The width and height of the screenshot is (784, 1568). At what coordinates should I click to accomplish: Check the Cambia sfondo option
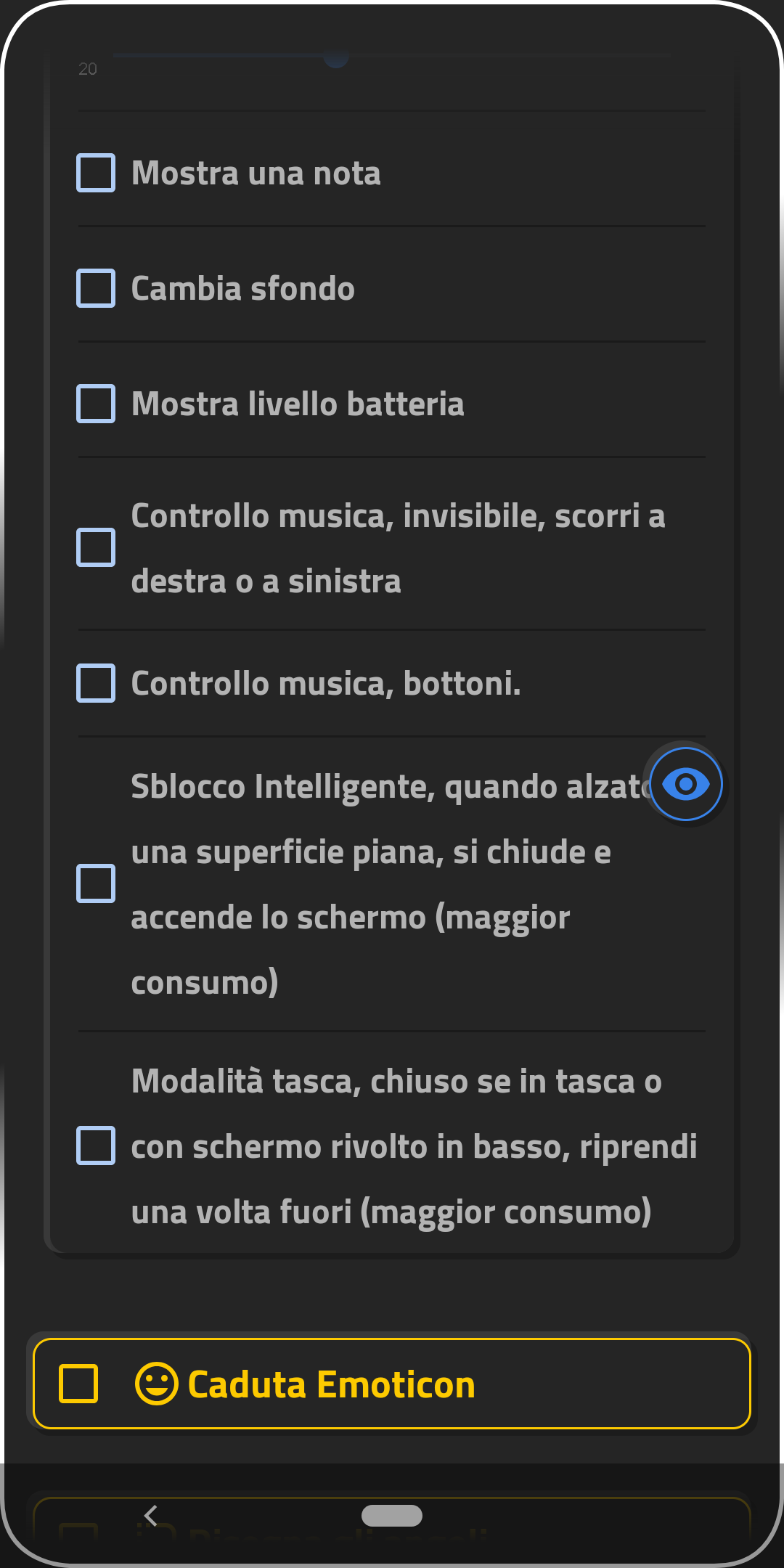(x=96, y=288)
